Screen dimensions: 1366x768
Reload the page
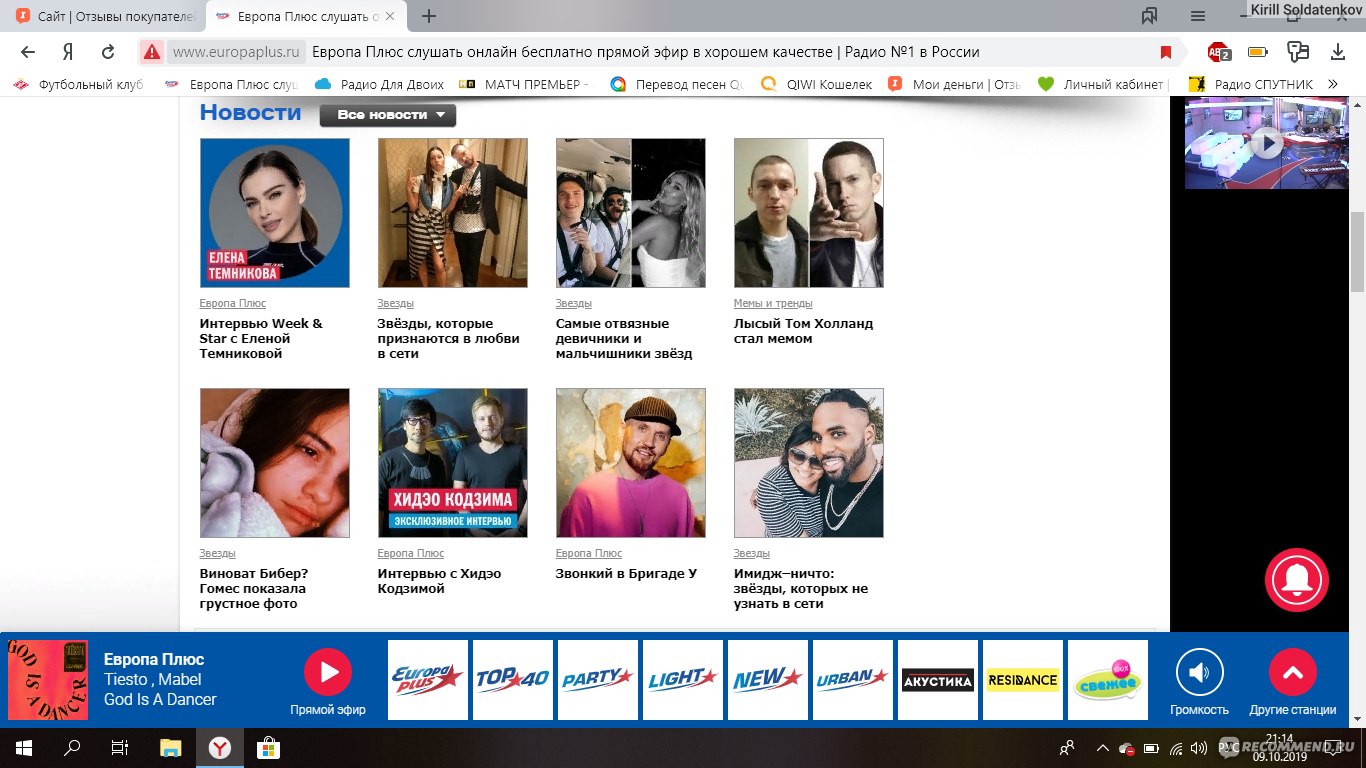[108, 52]
